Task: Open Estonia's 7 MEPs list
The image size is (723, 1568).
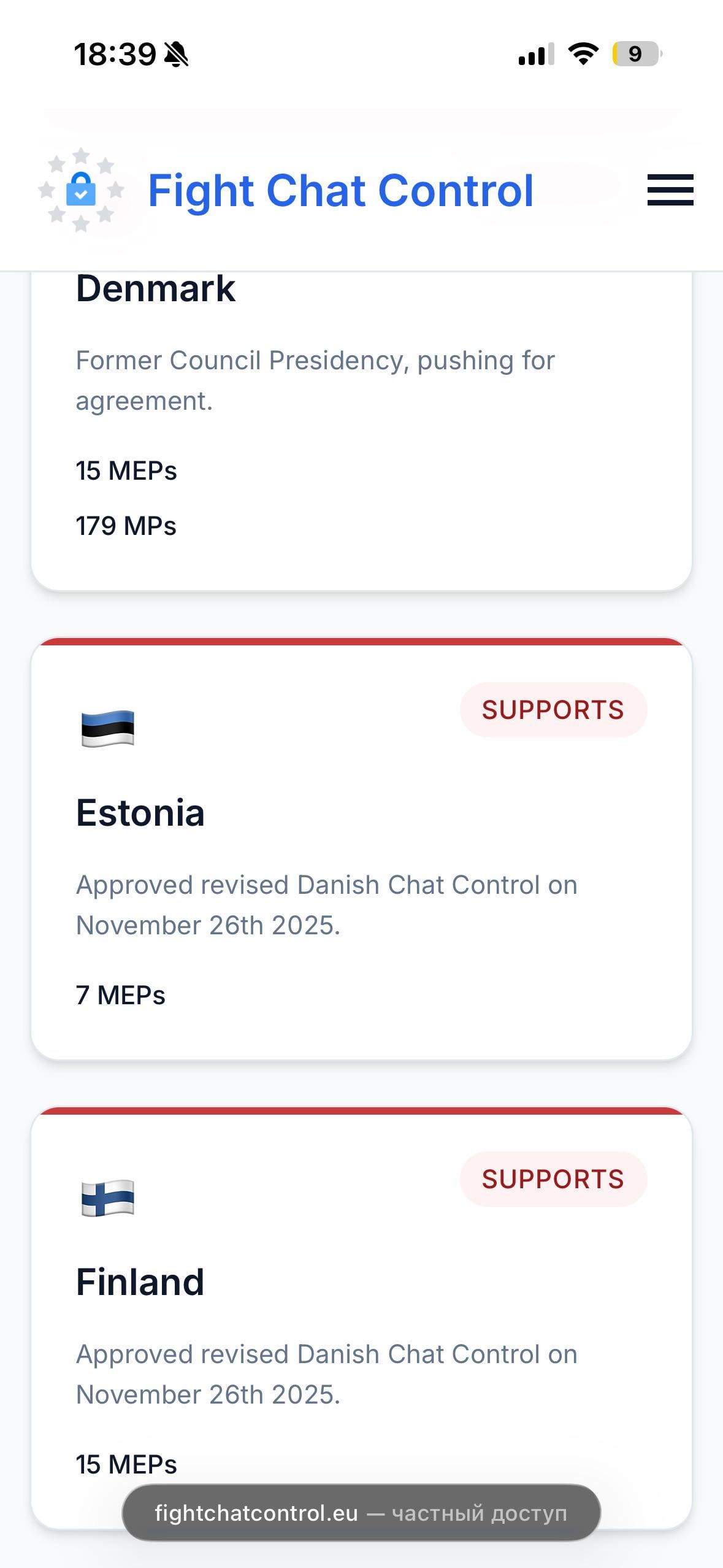Action: click(121, 995)
